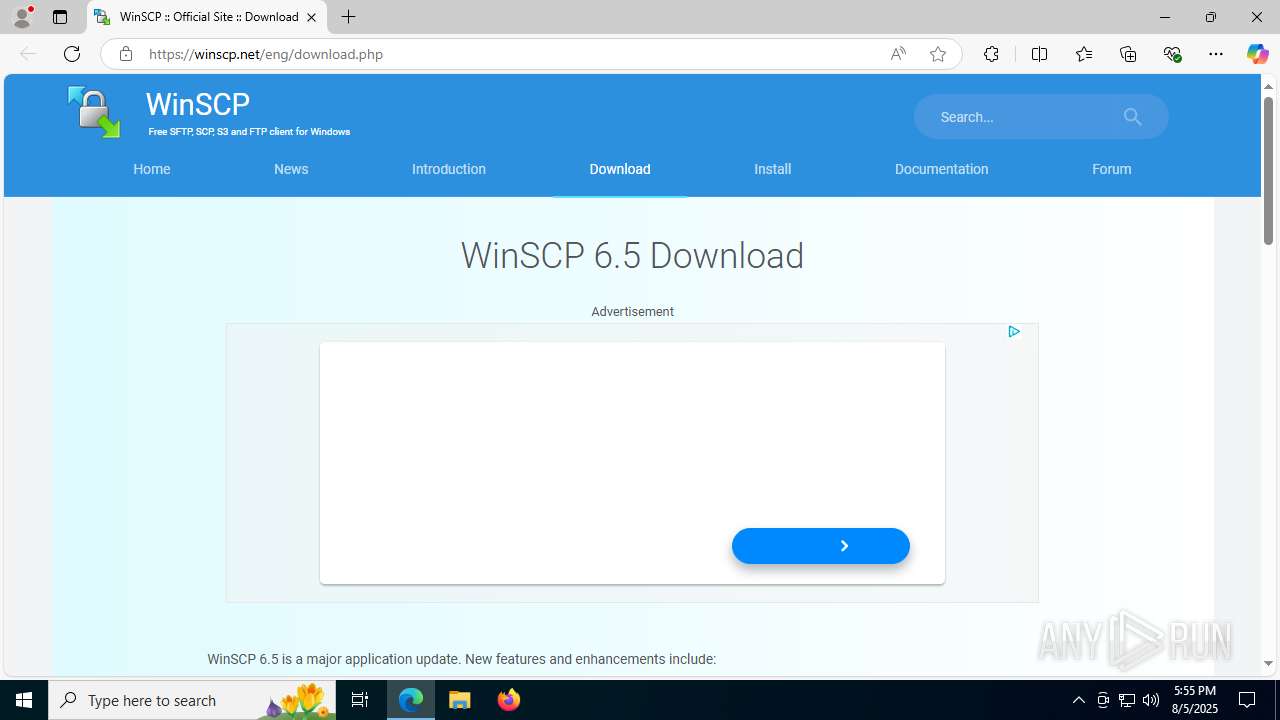Open Settings and more ellipsis menu

1216,54
